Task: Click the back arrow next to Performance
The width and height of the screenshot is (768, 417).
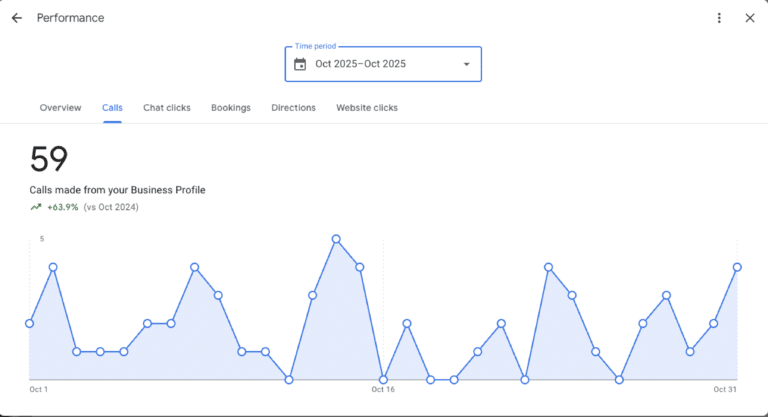Action: pyautogui.click(x=16, y=18)
